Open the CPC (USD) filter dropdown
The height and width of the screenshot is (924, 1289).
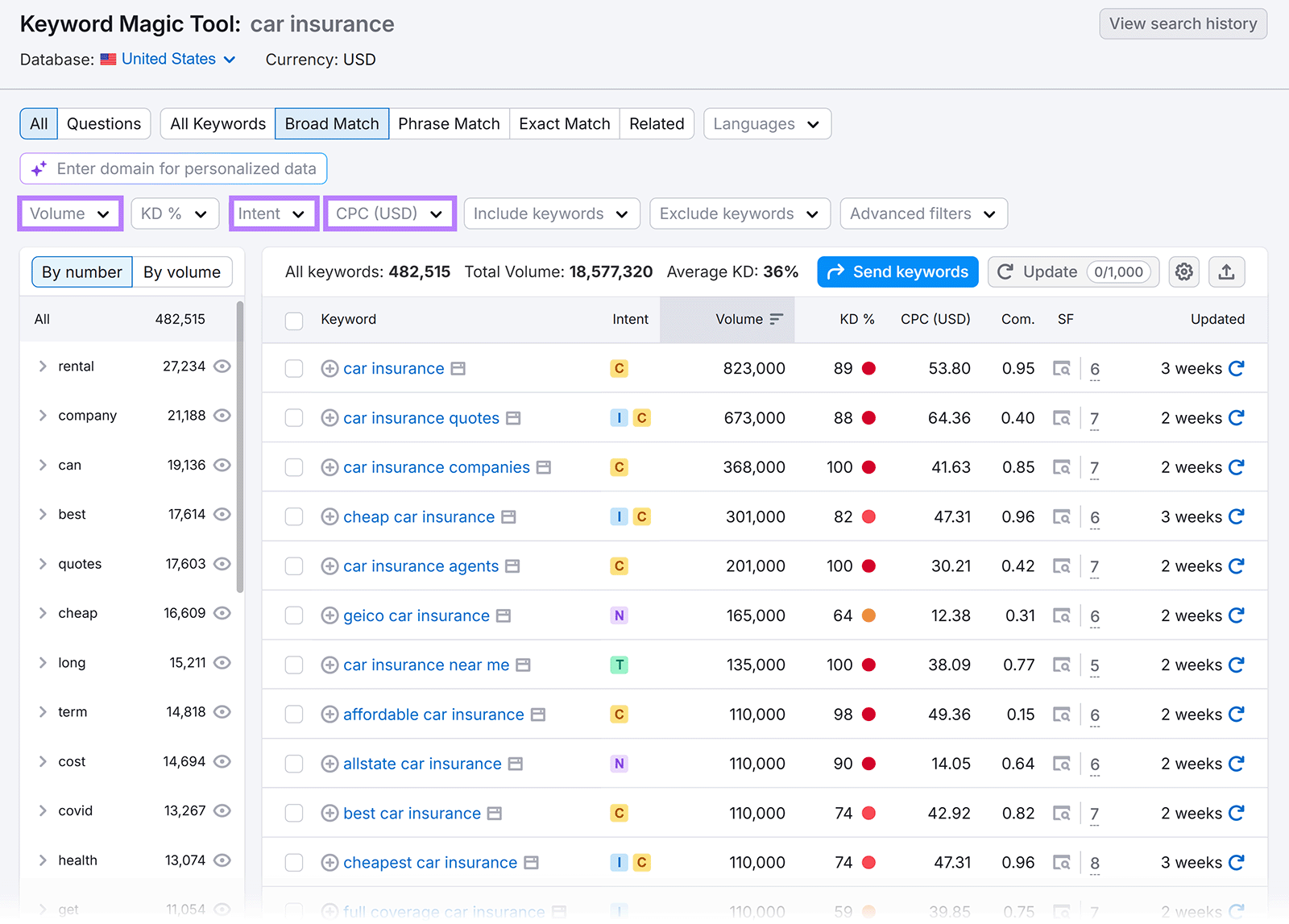point(390,213)
